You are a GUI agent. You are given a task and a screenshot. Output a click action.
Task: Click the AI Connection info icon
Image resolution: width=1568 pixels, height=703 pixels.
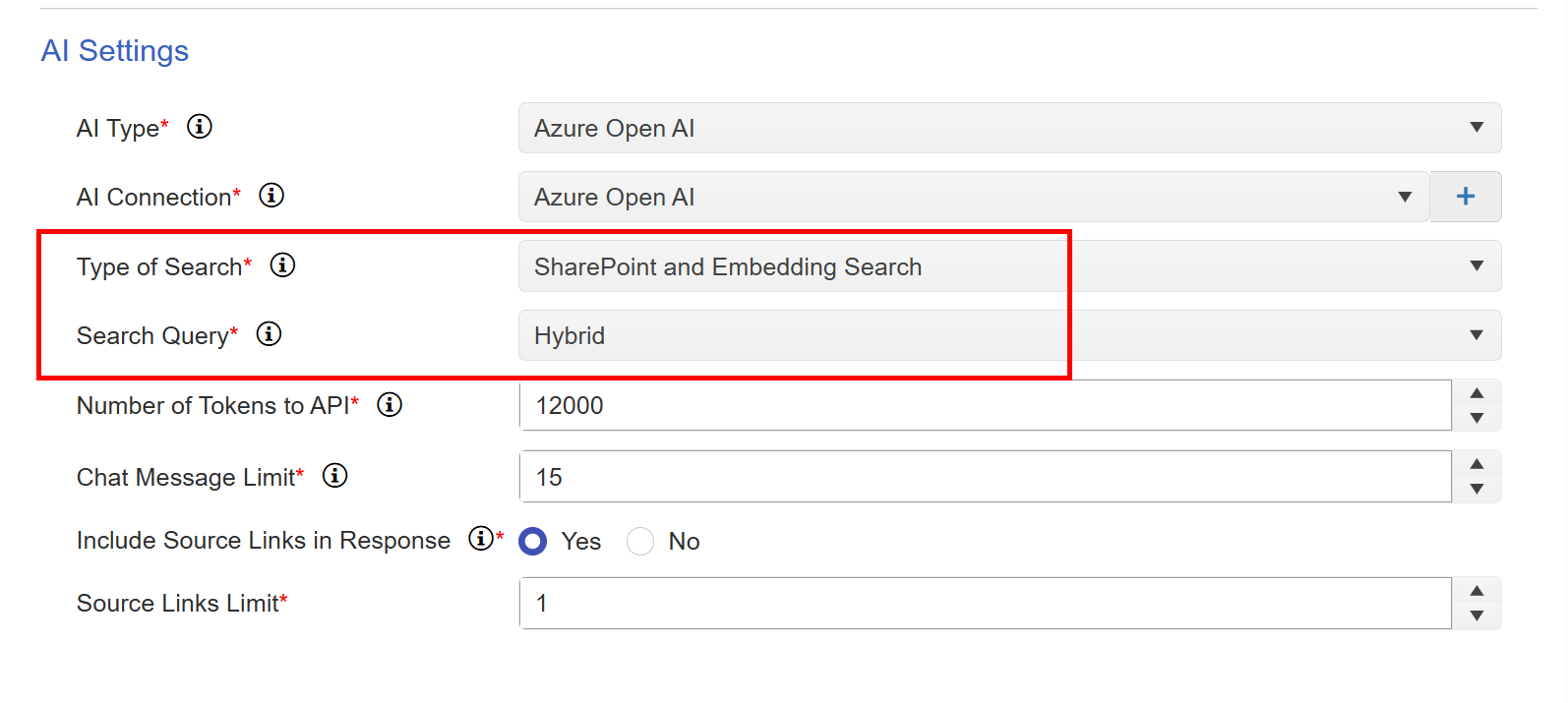(x=271, y=196)
